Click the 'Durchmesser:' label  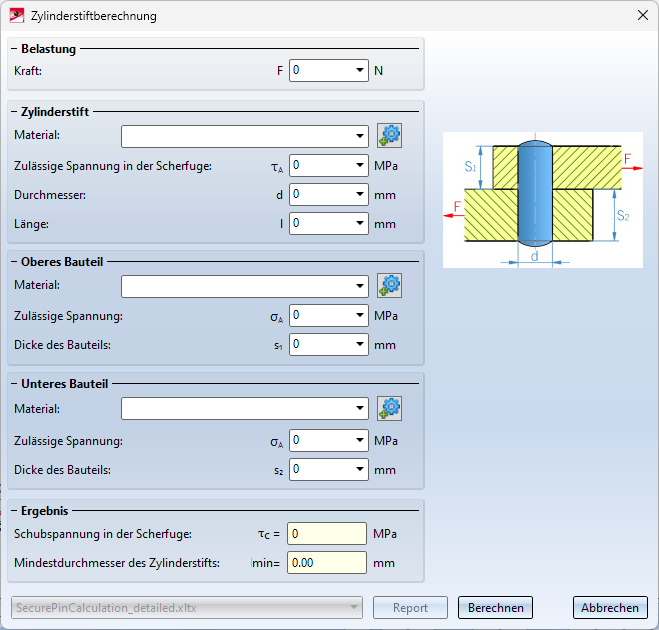pyautogui.click(x=50, y=195)
